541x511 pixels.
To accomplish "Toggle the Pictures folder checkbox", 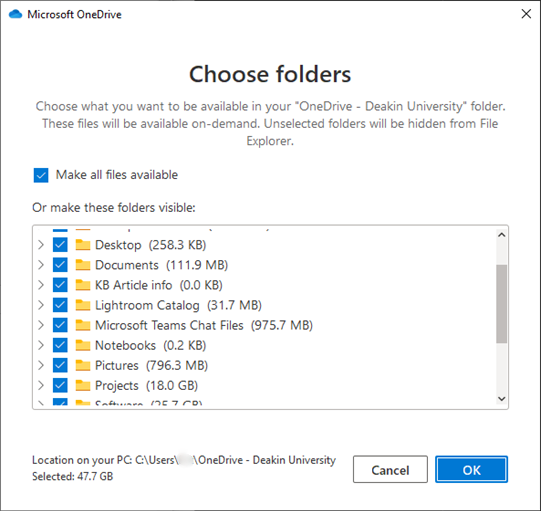I will pyautogui.click(x=60, y=365).
